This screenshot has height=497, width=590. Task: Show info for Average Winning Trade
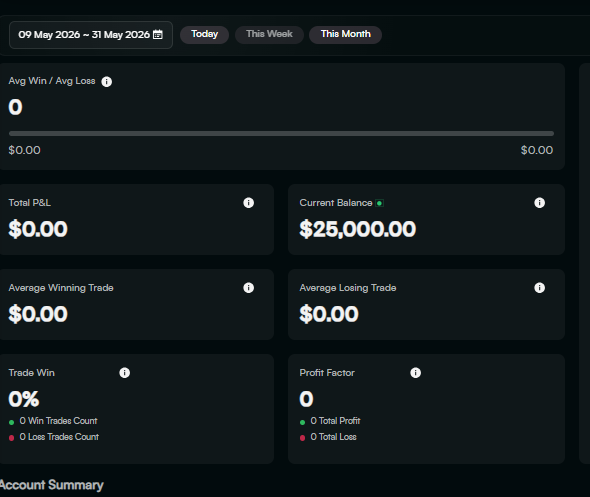(x=248, y=288)
